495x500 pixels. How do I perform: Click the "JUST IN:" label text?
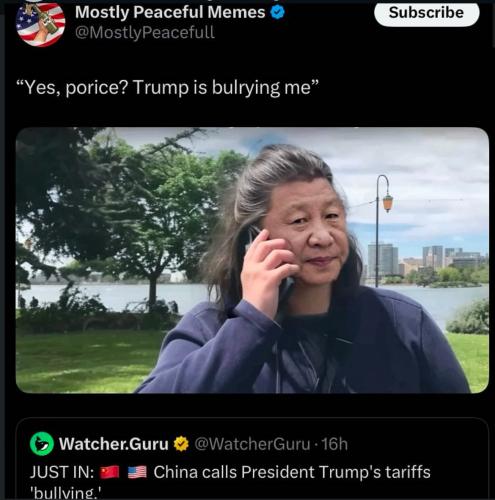click(62, 472)
